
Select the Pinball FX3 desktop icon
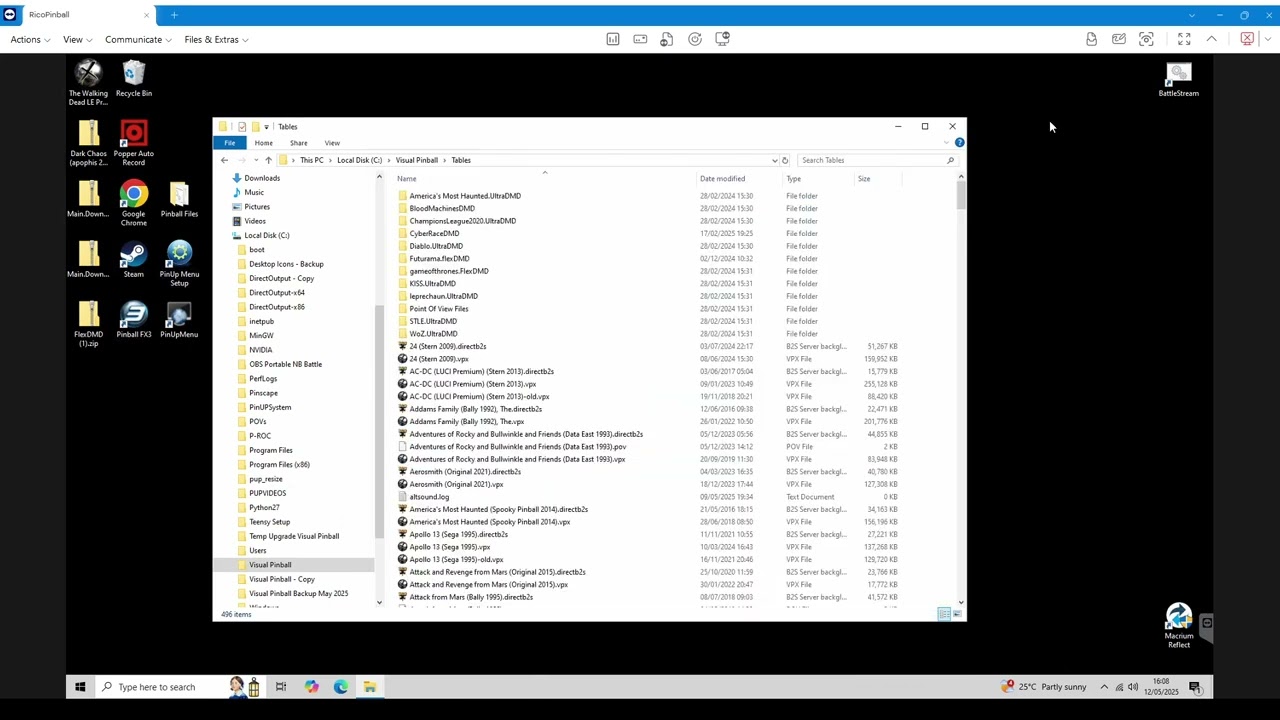point(133,320)
